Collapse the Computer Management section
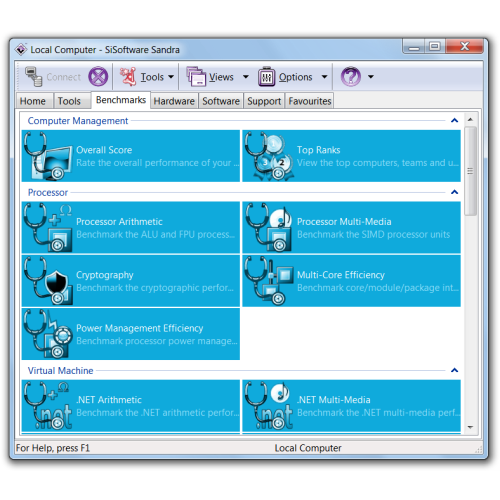The width and height of the screenshot is (500, 500). click(x=454, y=120)
